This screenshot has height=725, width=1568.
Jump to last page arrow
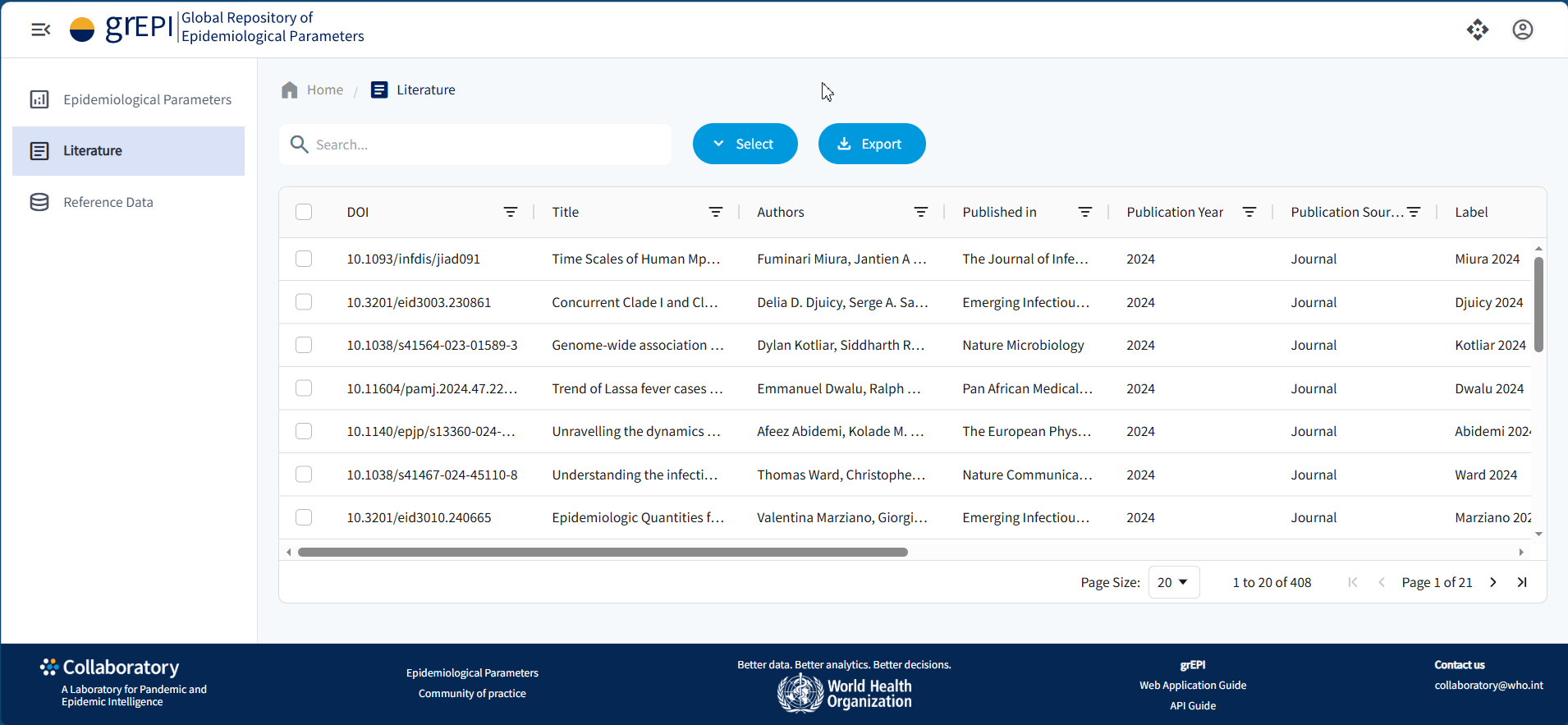click(1522, 582)
